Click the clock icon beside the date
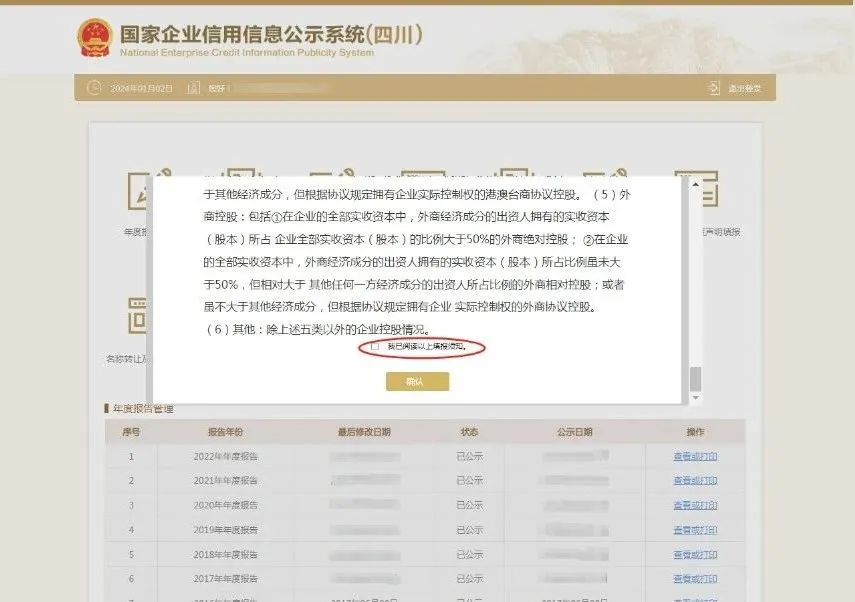The height and width of the screenshot is (602, 855). (x=95, y=88)
